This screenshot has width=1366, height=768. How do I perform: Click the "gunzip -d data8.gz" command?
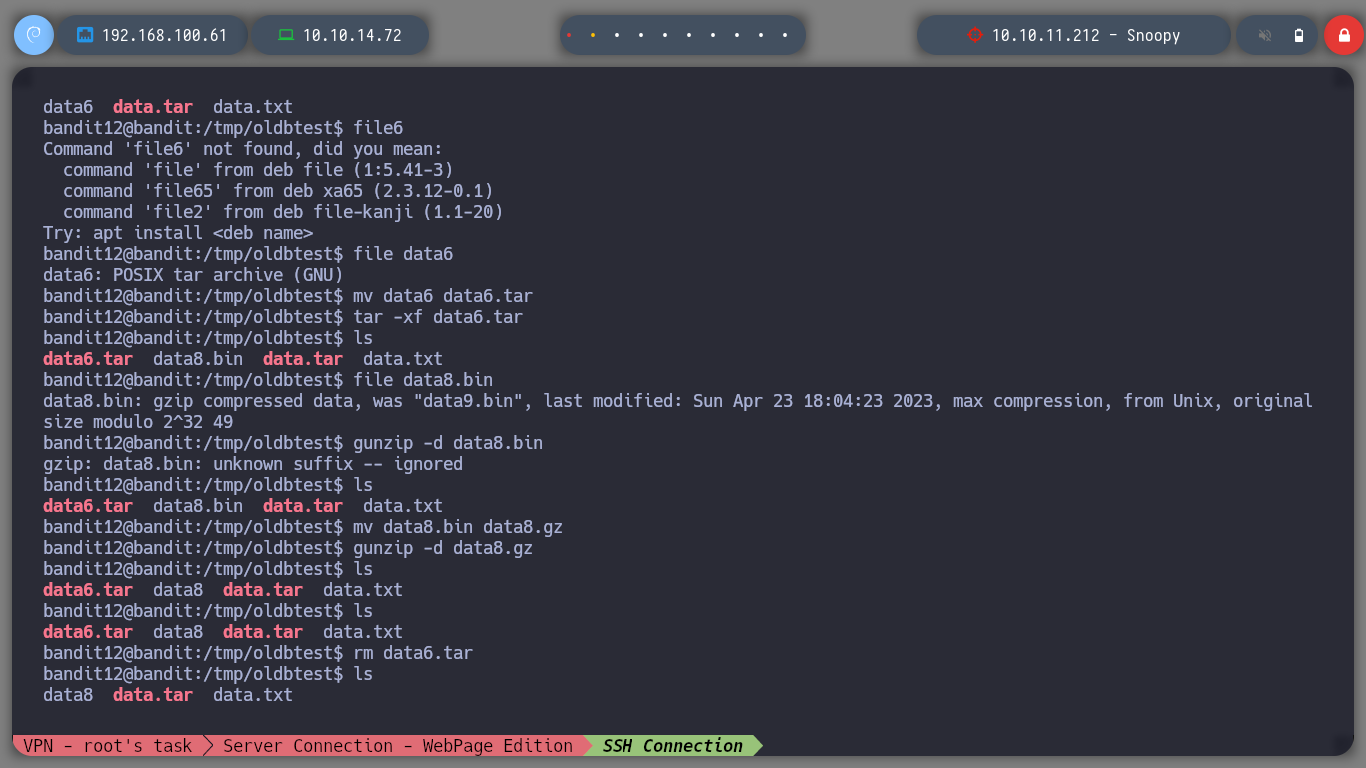coord(443,548)
